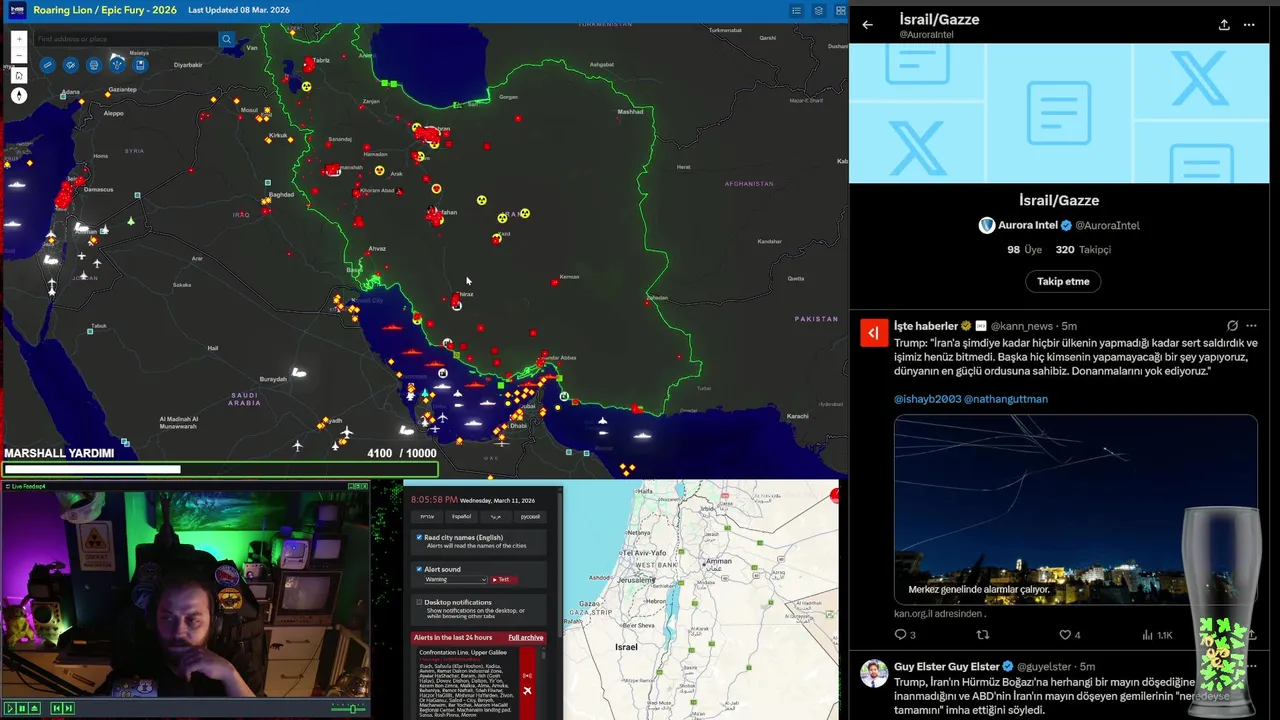
Task: Go back from İsrail/Gazze list
Action: point(867,25)
